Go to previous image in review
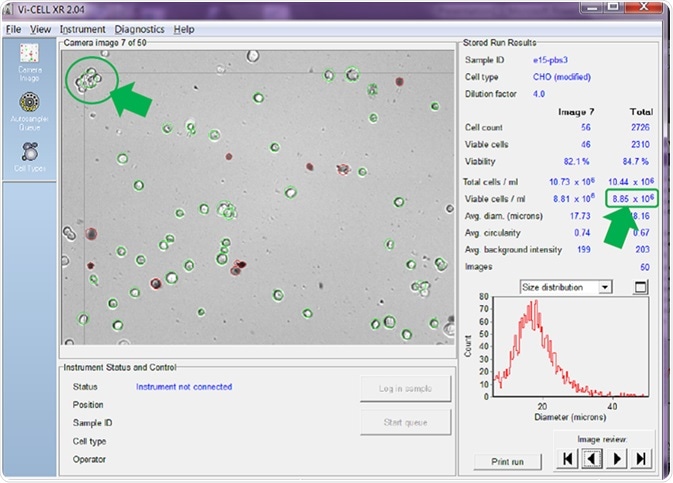This screenshot has width=673, height=483. [592, 459]
